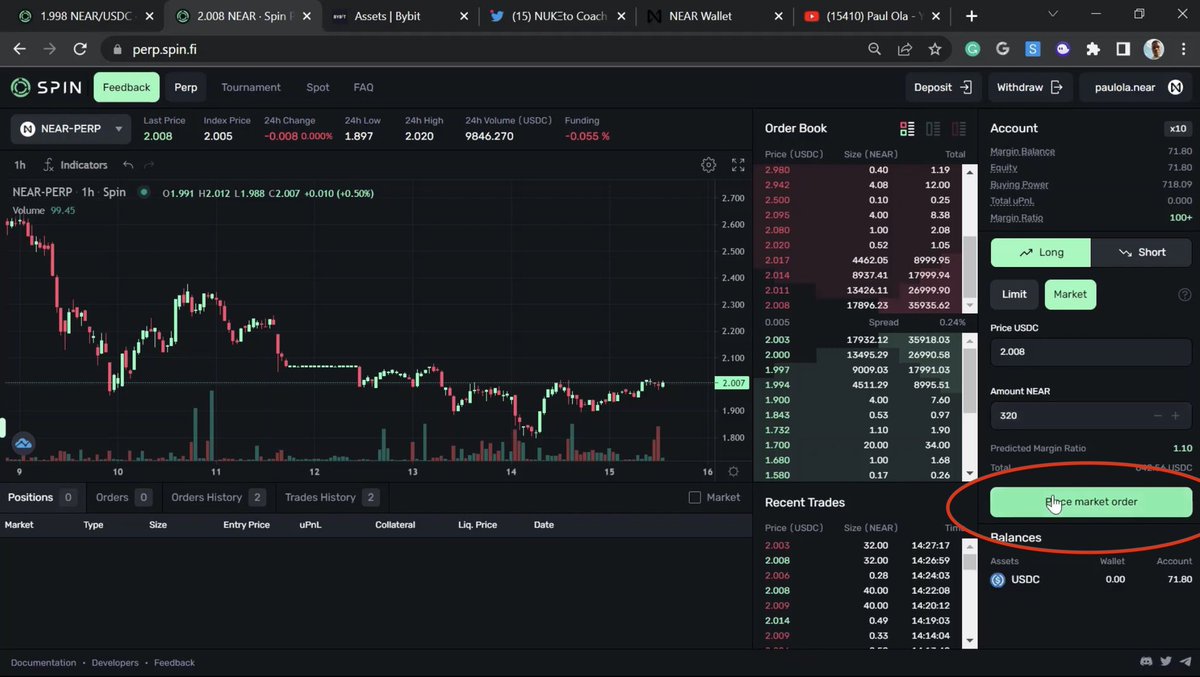This screenshot has width=1200, height=677.
Task: Switch to Market order type
Action: coord(1070,294)
